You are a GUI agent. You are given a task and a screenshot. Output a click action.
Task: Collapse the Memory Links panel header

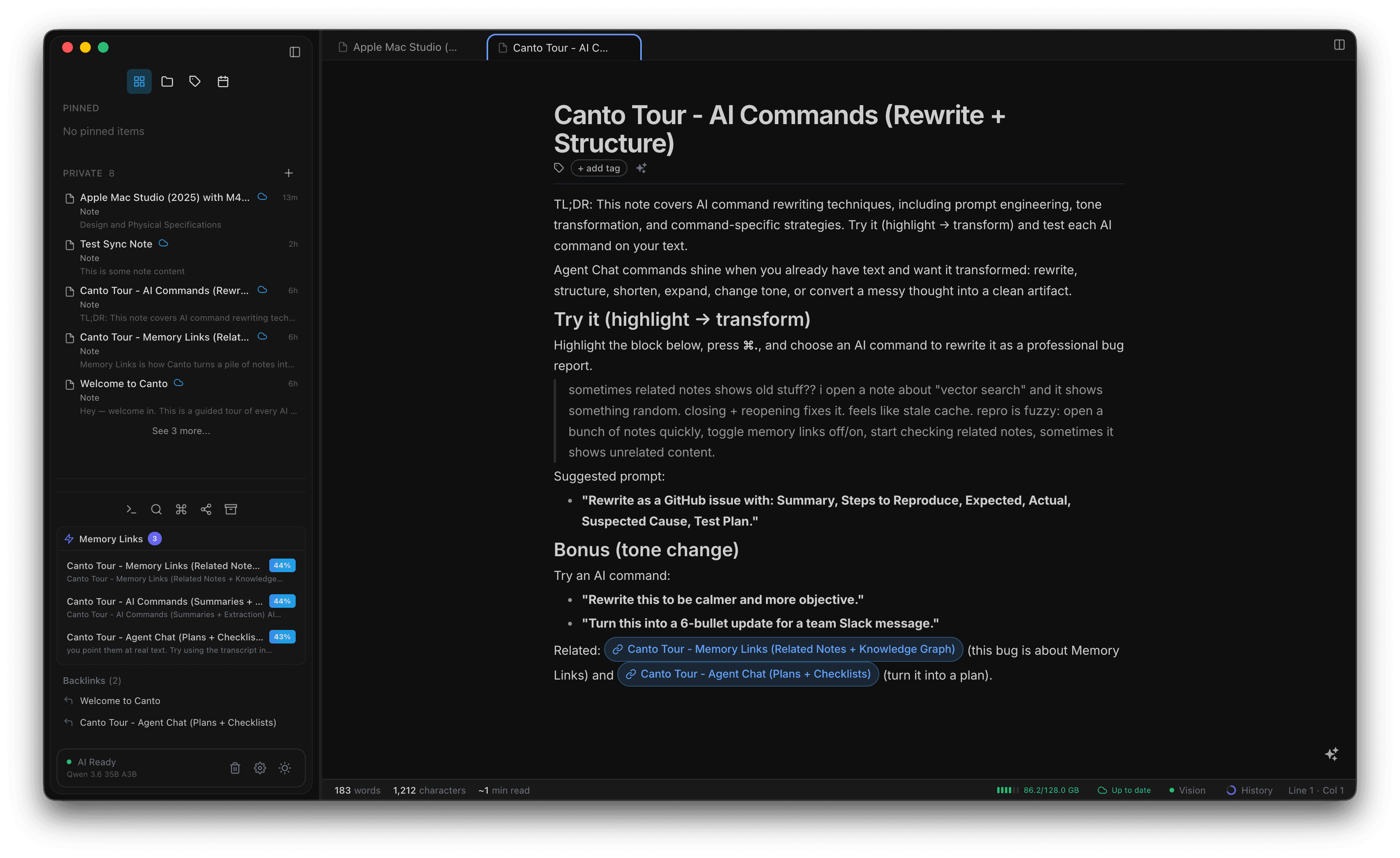[181, 539]
